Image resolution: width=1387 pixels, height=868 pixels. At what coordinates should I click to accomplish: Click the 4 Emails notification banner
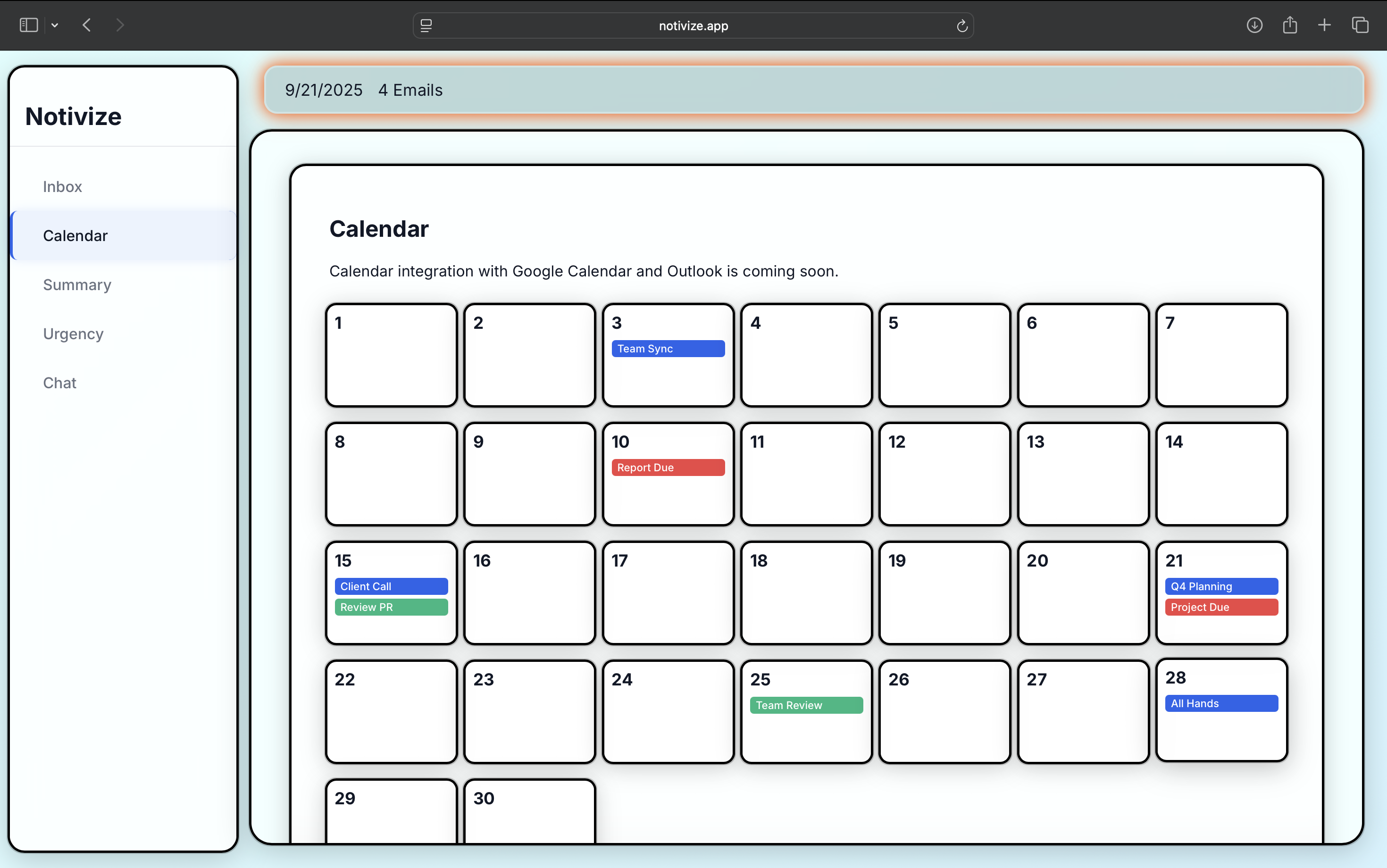click(410, 90)
